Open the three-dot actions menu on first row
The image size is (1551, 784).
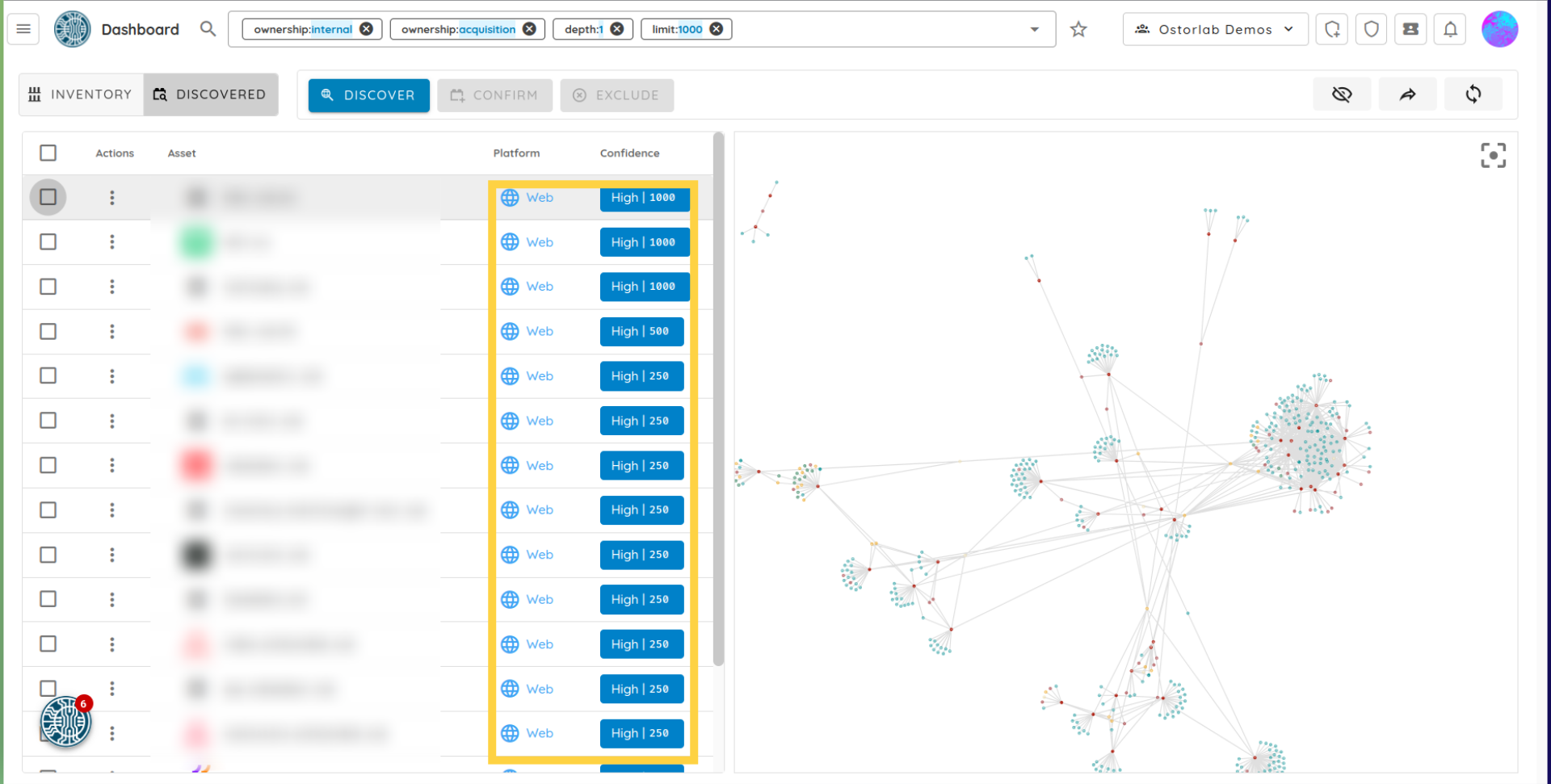112,198
